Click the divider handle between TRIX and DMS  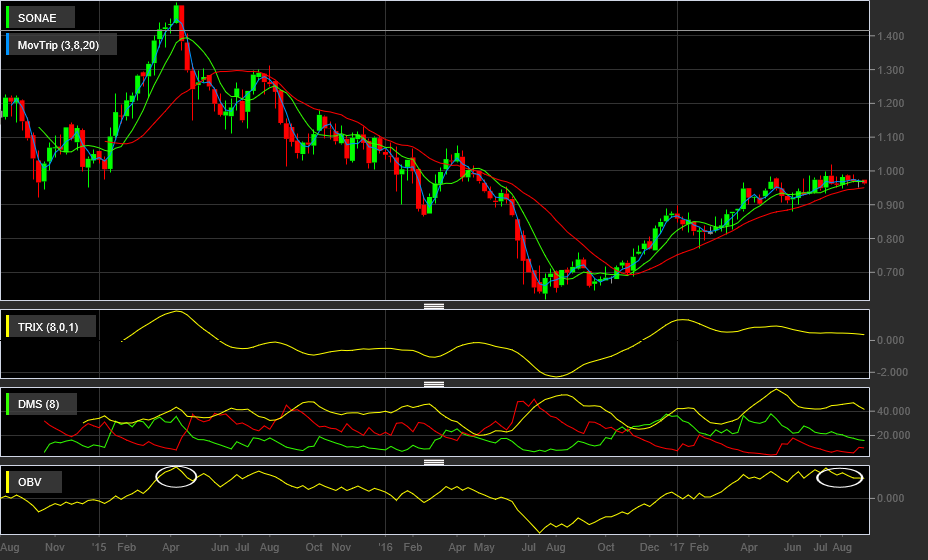point(434,384)
